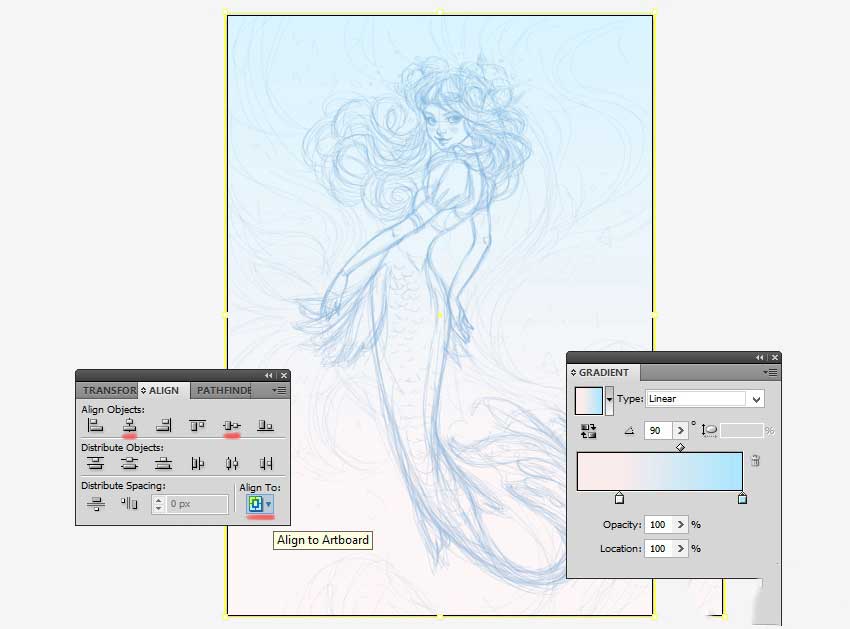The width and height of the screenshot is (850, 629).
Task: Click the gradient midpoint diamond slider
Action: pyautogui.click(x=680, y=447)
